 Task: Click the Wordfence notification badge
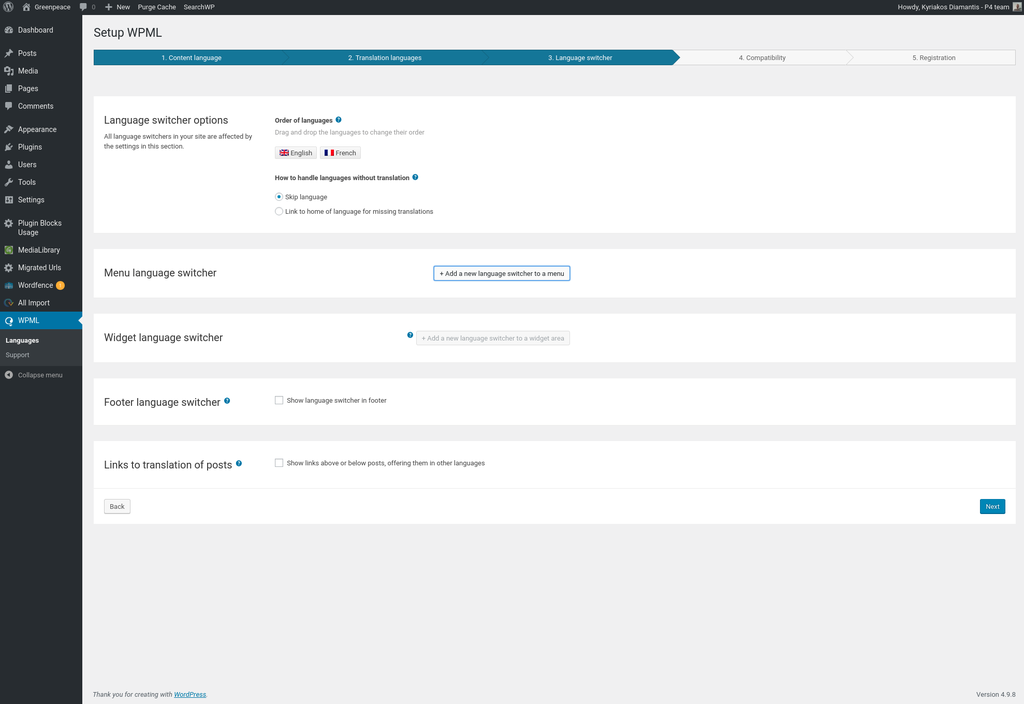(x=60, y=285)
